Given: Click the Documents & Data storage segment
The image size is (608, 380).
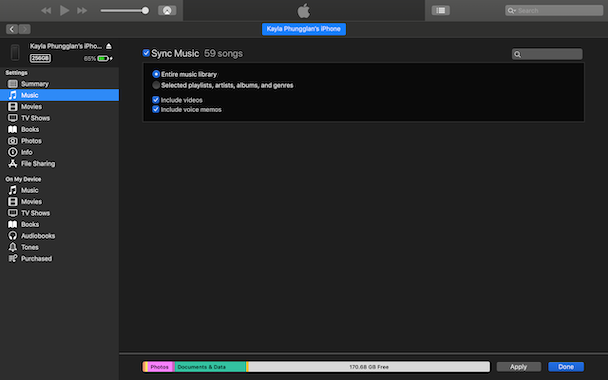Looking at the screenshot, I should [210, 367].
